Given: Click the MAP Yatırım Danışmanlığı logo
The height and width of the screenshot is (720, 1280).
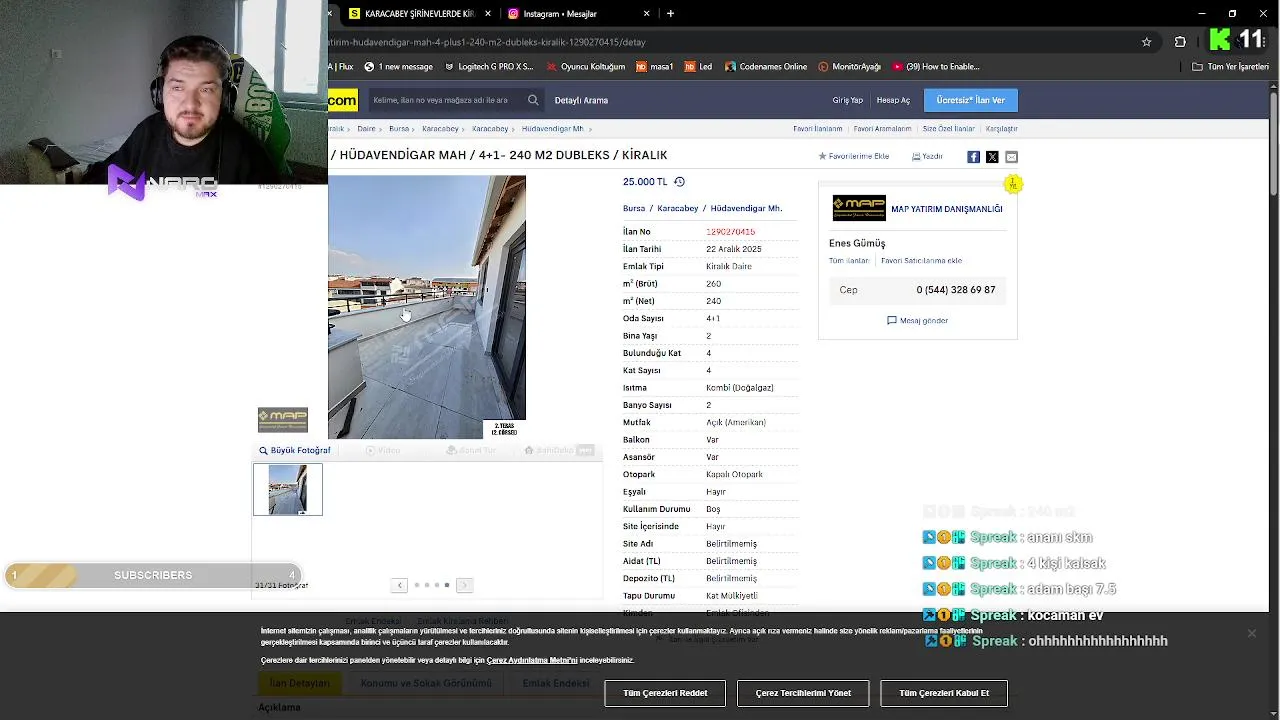Looking at the screenshot, I should click(x=859, y=208).
